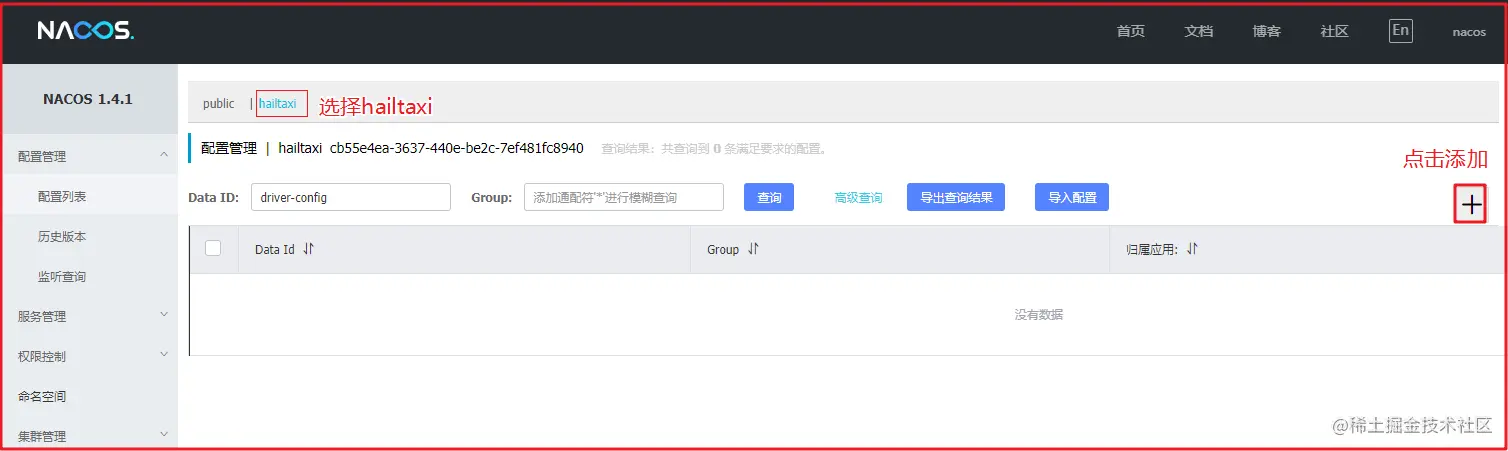Click the 导出查询结果 button
The image size is (1508, 451).
tap(956, 197)
